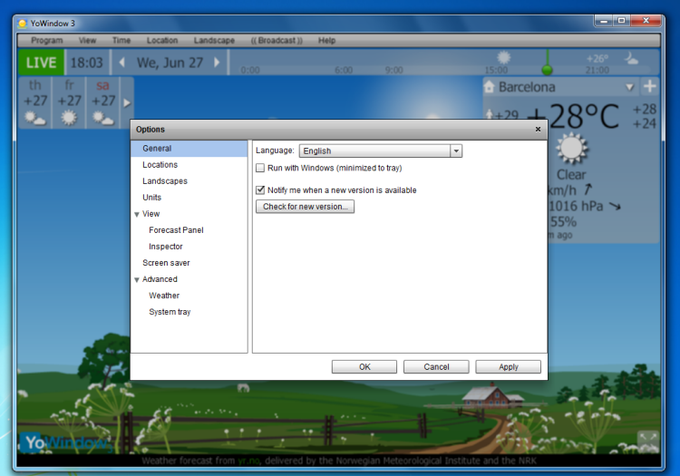Select Saturday forecast tile
Screen dimensions: 680x476
(x=103, y=103)
